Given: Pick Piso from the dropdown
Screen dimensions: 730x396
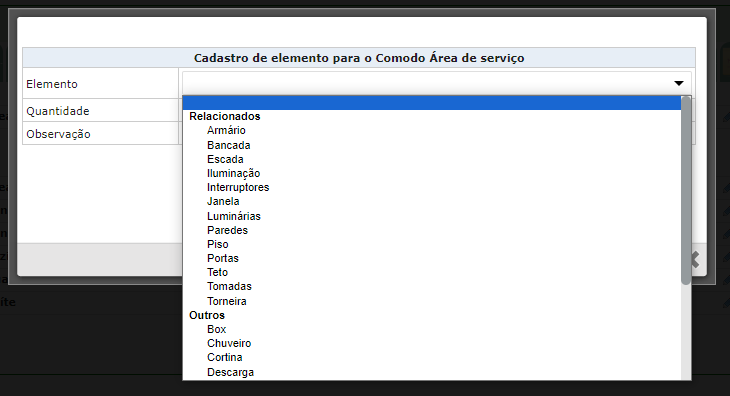Looking at the screenshot, I should [x=218, y=244].
